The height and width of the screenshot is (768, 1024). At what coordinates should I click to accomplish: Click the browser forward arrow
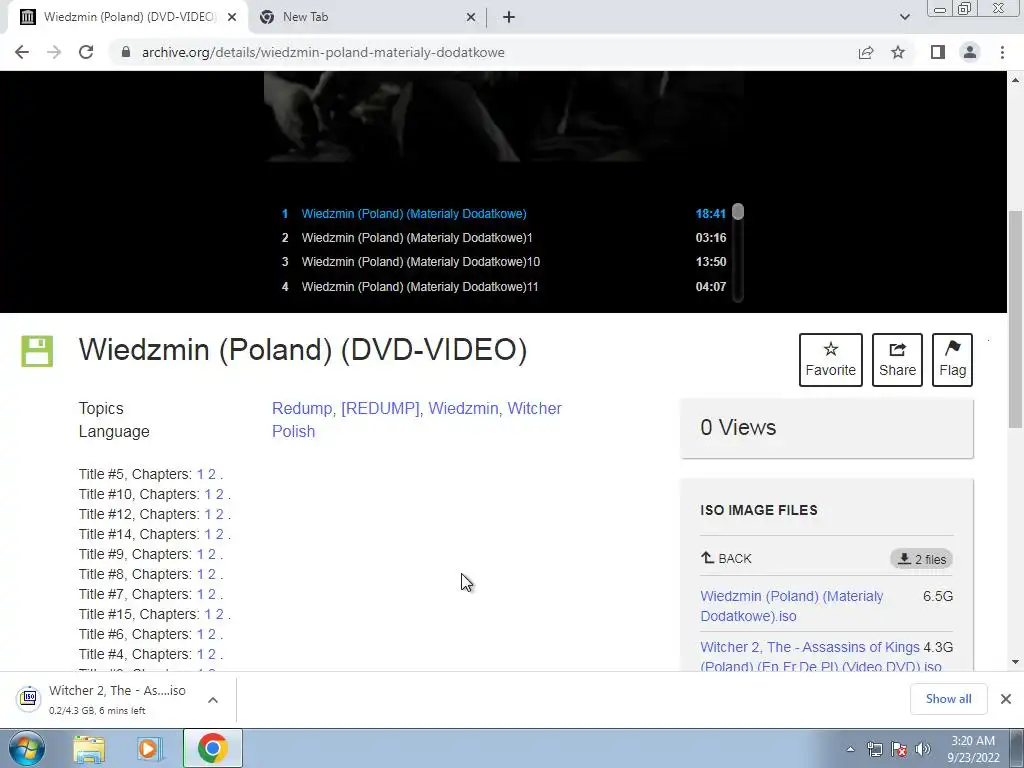54,52
